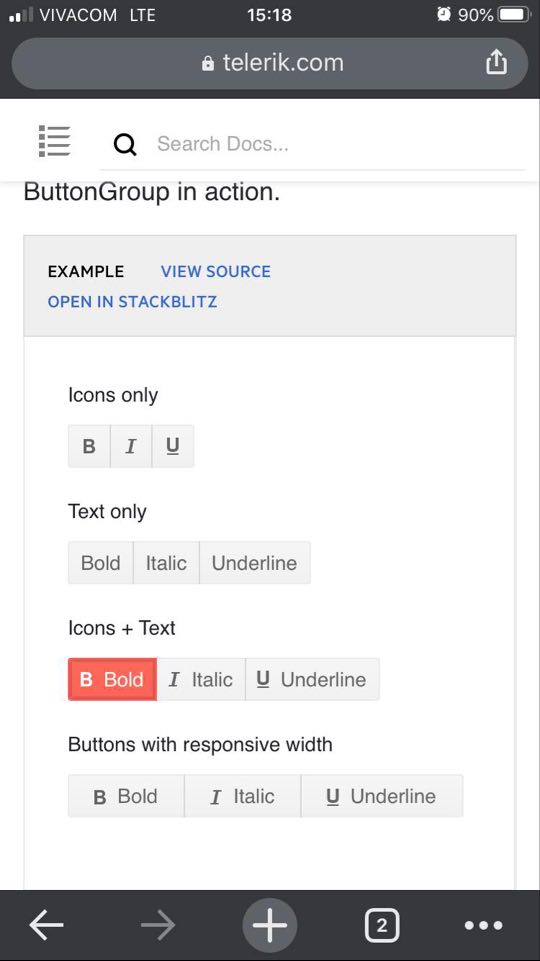
Task: Deselect the highlighted red Bold button
Action: pyautogui.click(x=112, y=679)
